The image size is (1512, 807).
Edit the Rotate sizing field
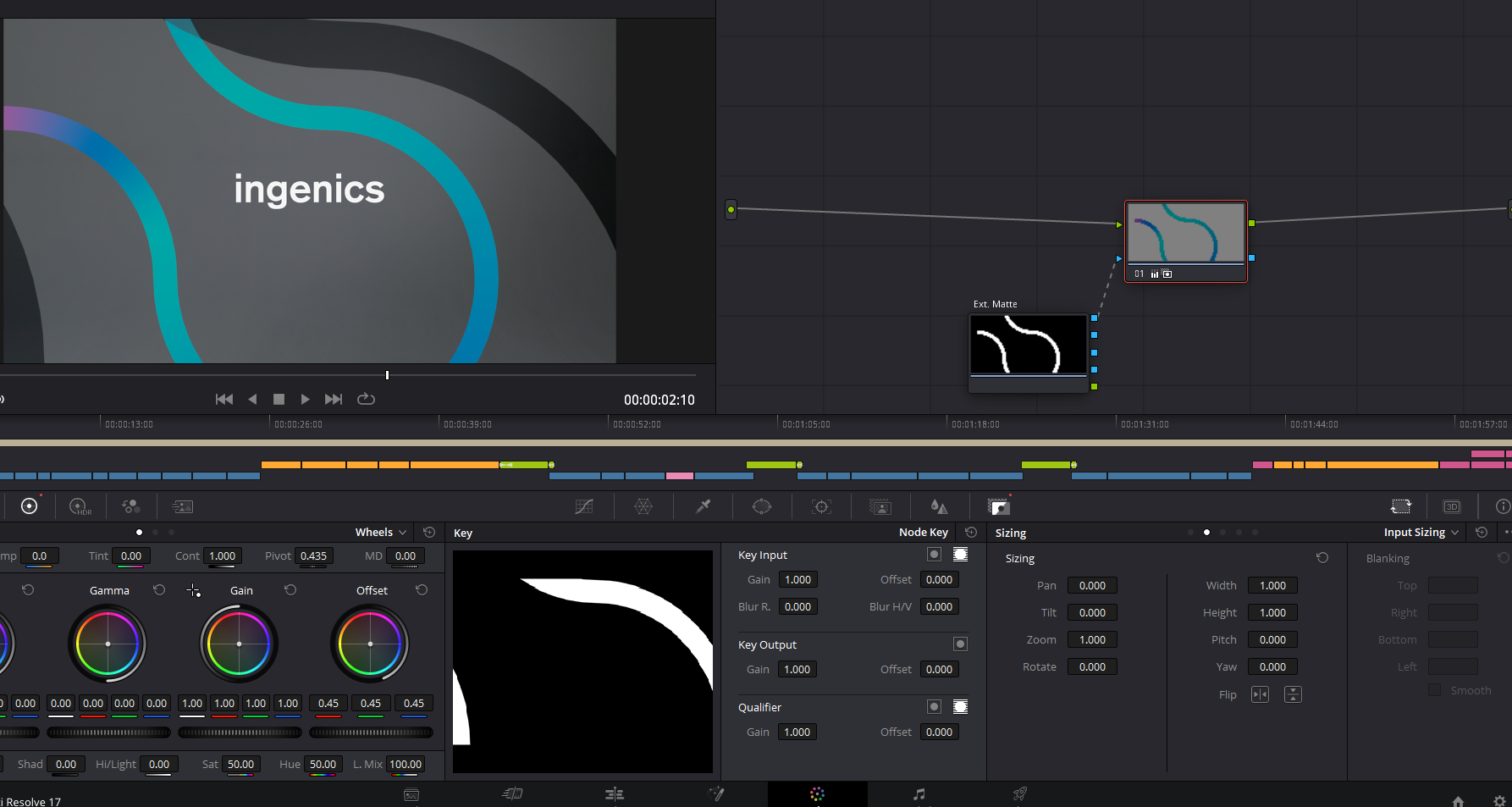pos(1092,667)
